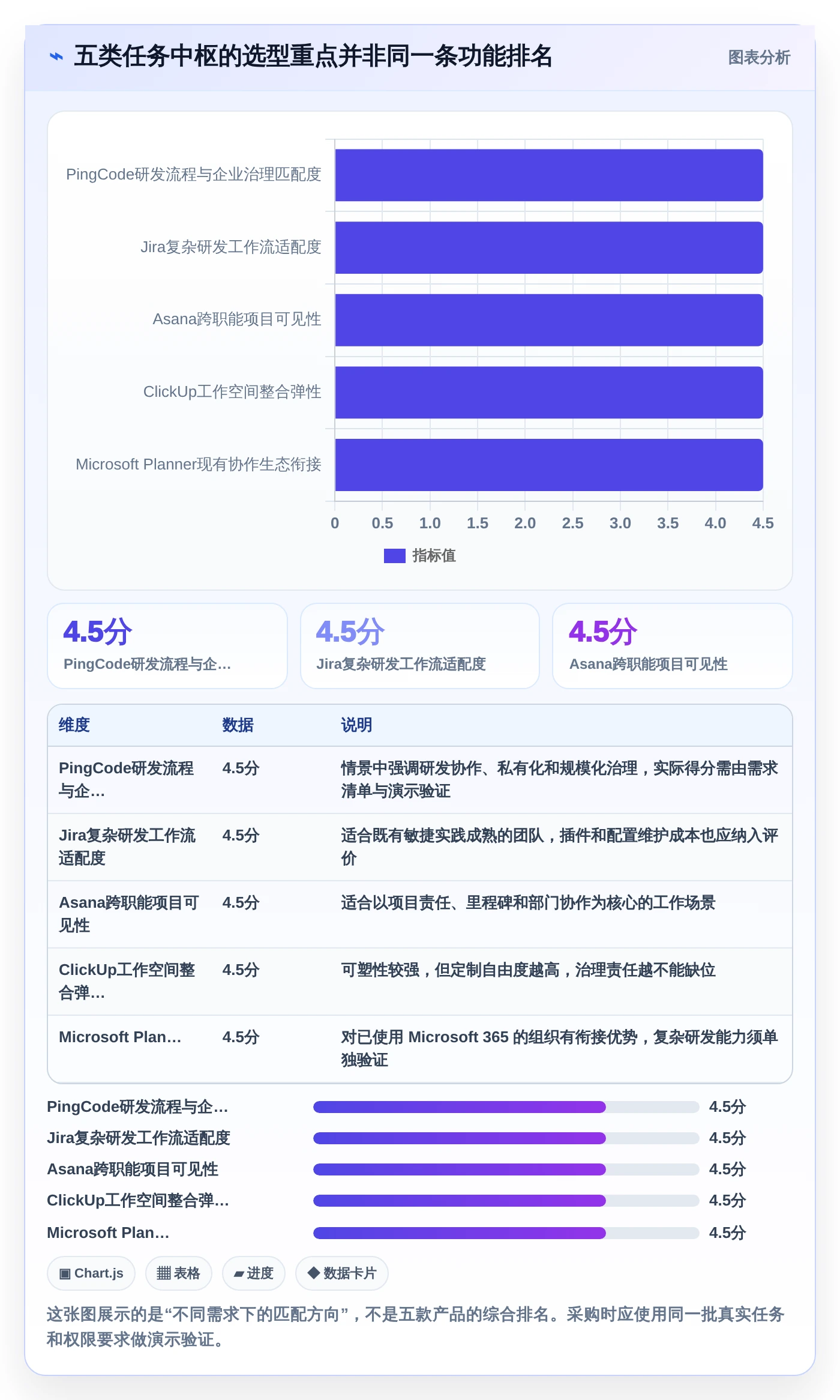The height and width of the screenshot is (1400, 840).
Task: Click the description mentioning Microsoft 365
Action: point(559,1049)
